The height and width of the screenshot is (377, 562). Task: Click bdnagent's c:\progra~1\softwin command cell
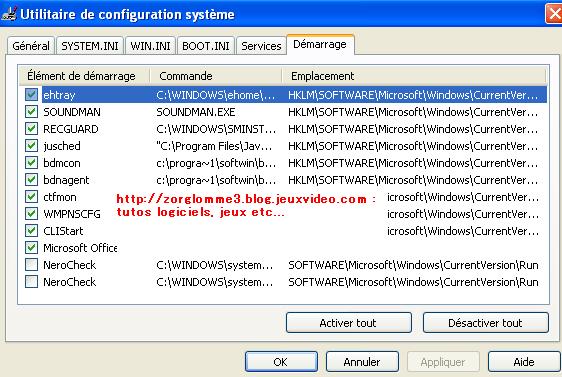216,180
